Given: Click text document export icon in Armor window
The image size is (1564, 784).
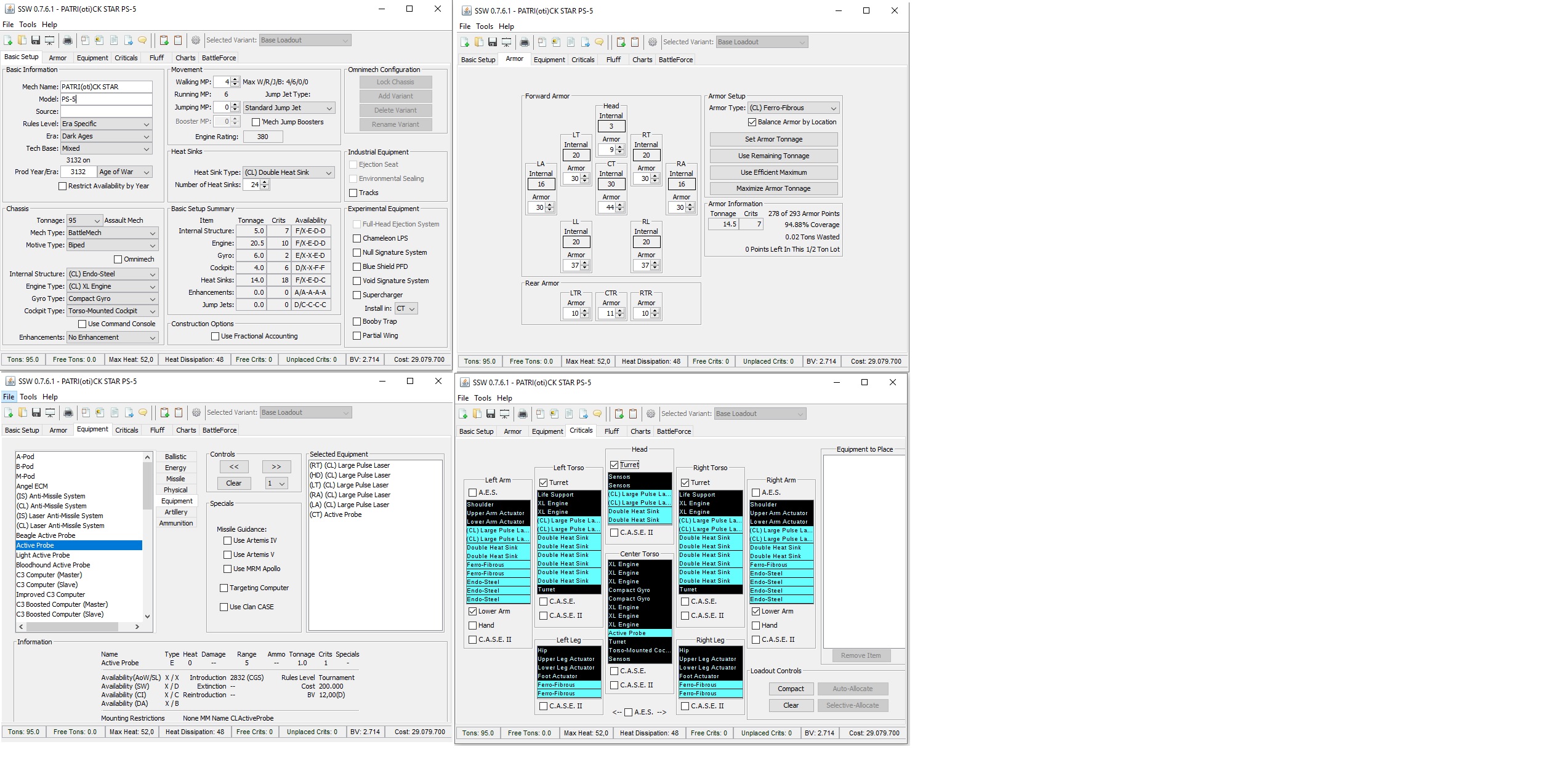Looking at the screenshot, I should pyautogui.click(x=571, y=42).
